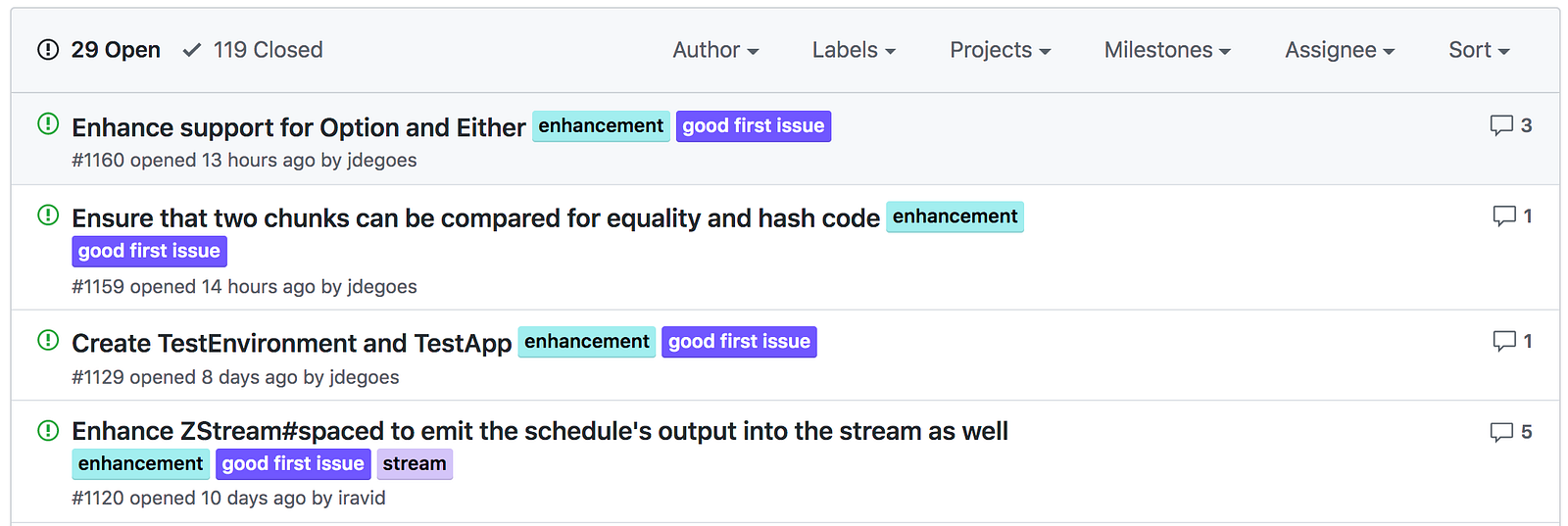Screen dimensions: 1568x526
Task: Open comments on ZStream#spaced issue
Action: pyautogui.click(x=1510, y=432)
